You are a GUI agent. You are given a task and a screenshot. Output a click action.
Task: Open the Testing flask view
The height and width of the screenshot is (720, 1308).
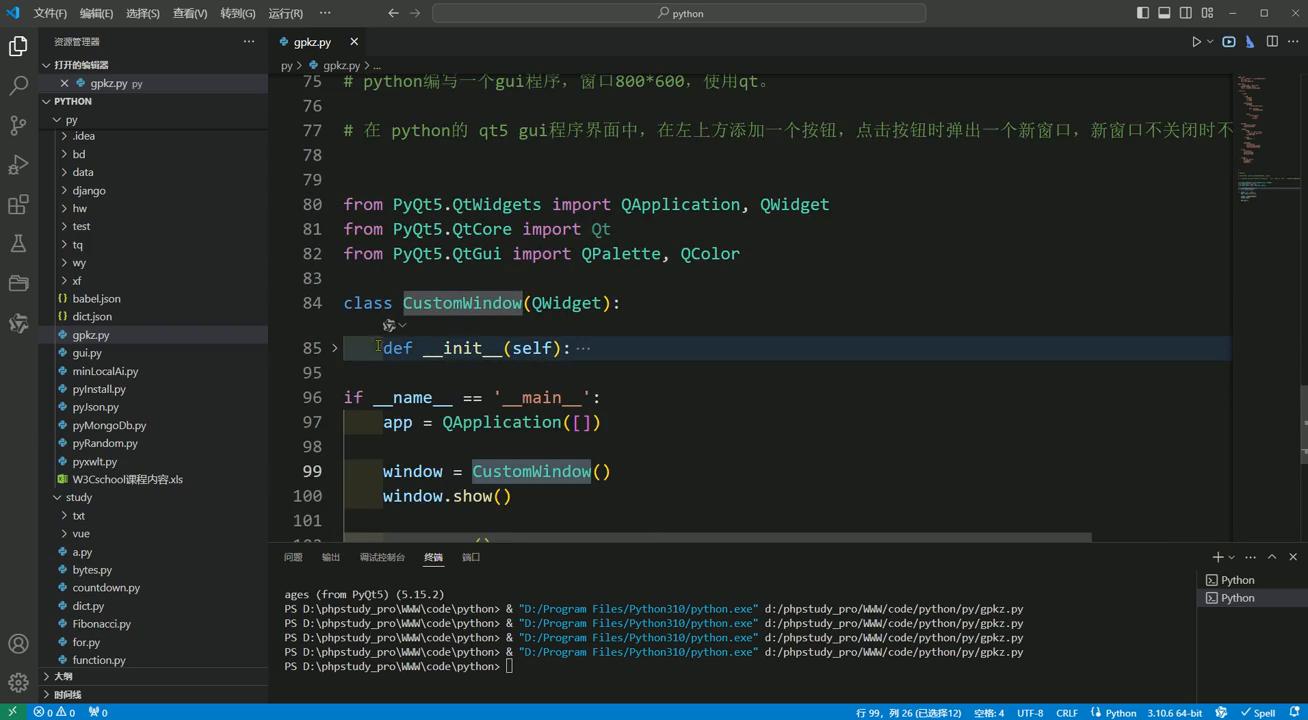(x=18, y=244)
